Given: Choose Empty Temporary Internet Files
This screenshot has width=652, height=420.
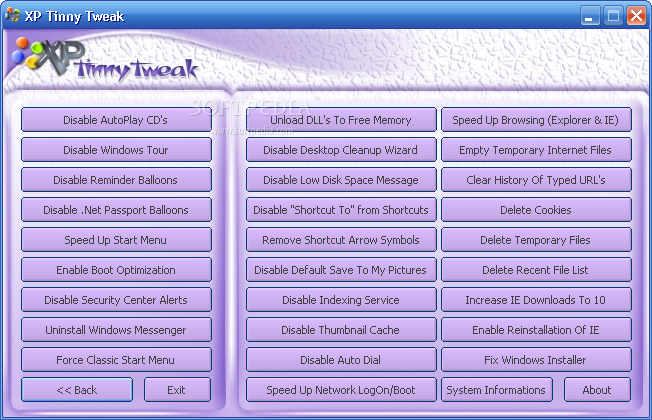Looking at the screenshot, I should 536,150.
